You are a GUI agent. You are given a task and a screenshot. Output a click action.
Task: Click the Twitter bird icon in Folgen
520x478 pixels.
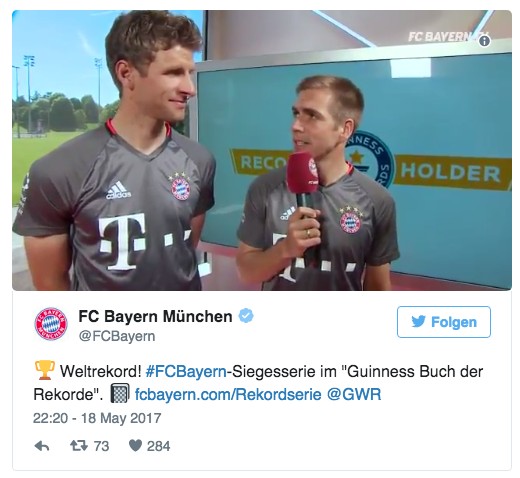click(x=418, y=322)
